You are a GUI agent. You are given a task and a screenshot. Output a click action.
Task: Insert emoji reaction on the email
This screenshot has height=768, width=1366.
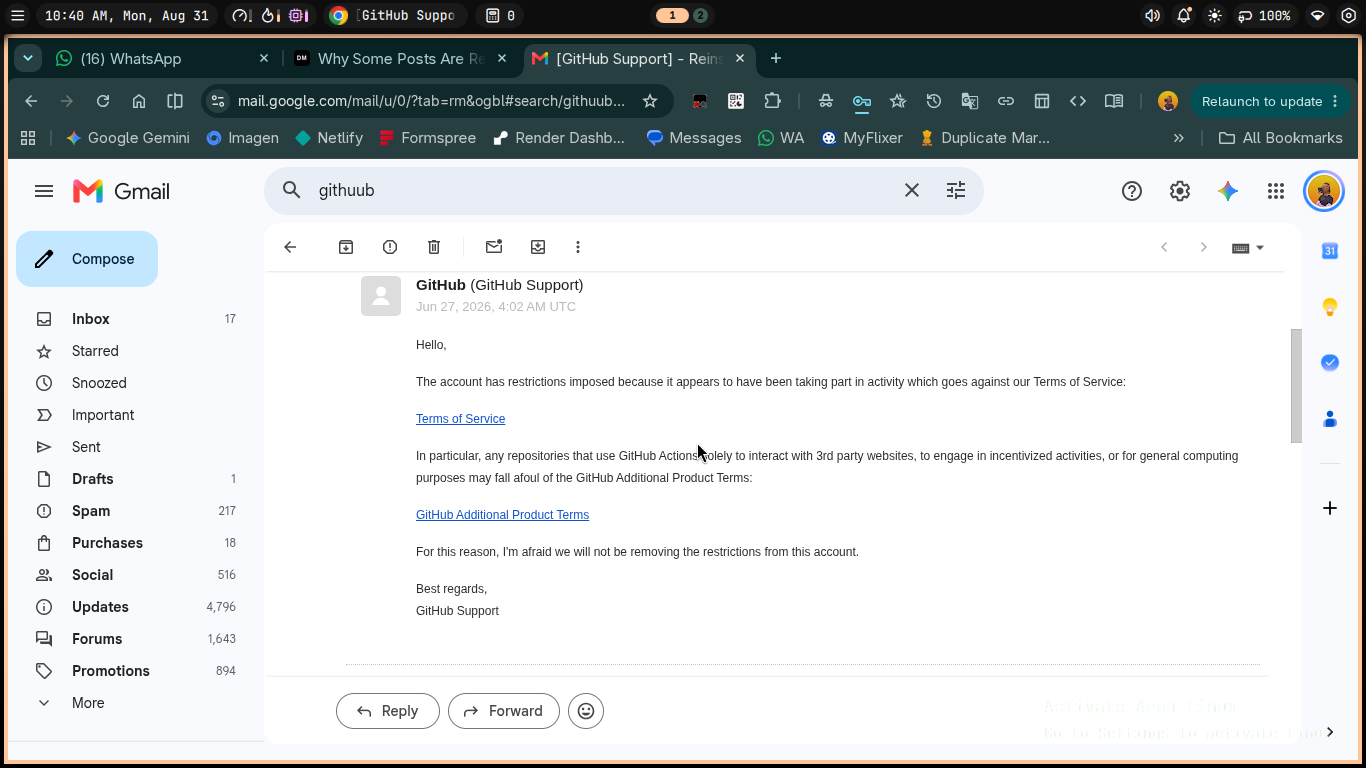coord(586,711)
